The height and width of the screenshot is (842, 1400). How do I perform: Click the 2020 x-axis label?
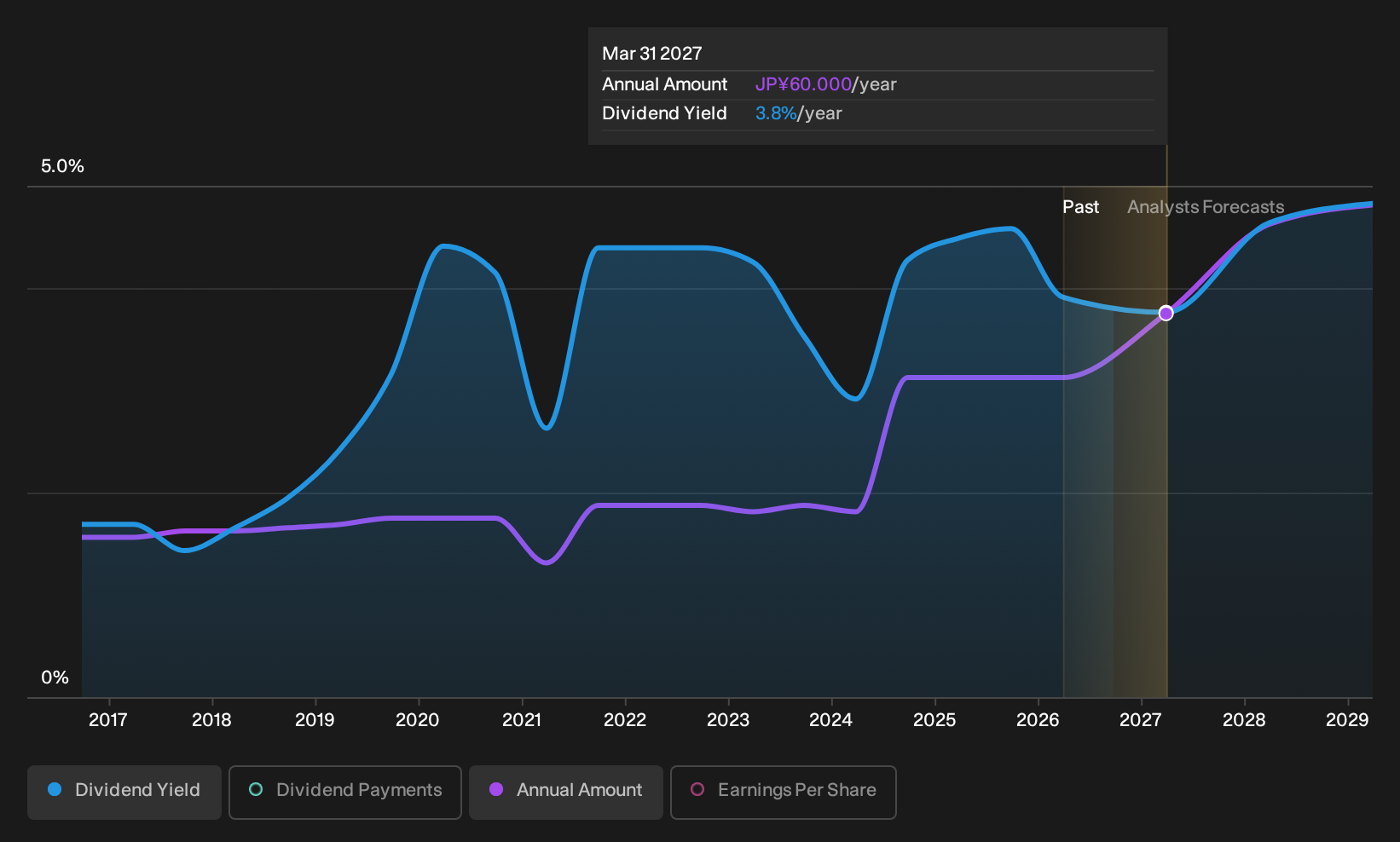pos(418,720)
